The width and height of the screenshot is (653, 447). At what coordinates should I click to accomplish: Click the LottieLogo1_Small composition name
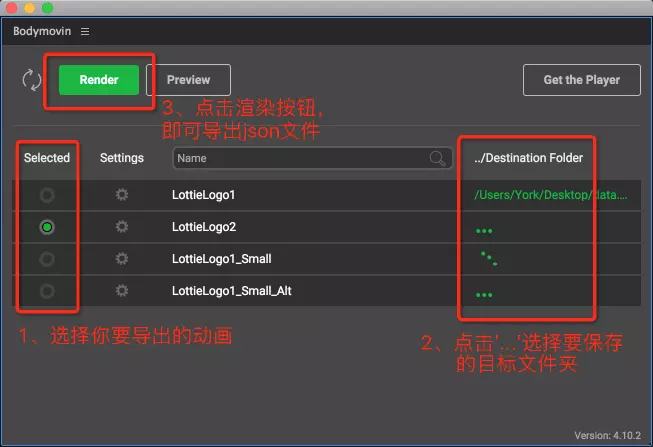222,259
